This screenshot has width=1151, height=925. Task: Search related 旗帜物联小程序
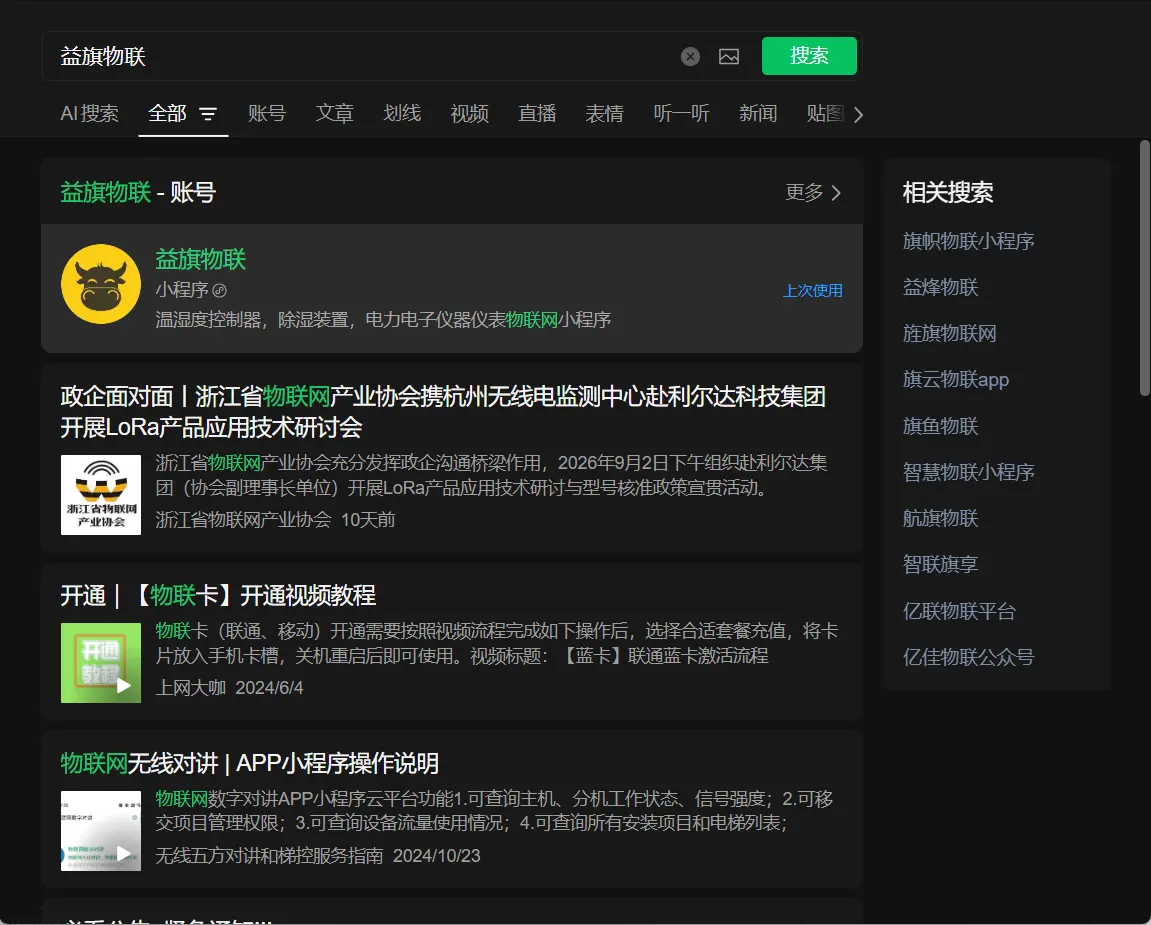coord(968,241)
